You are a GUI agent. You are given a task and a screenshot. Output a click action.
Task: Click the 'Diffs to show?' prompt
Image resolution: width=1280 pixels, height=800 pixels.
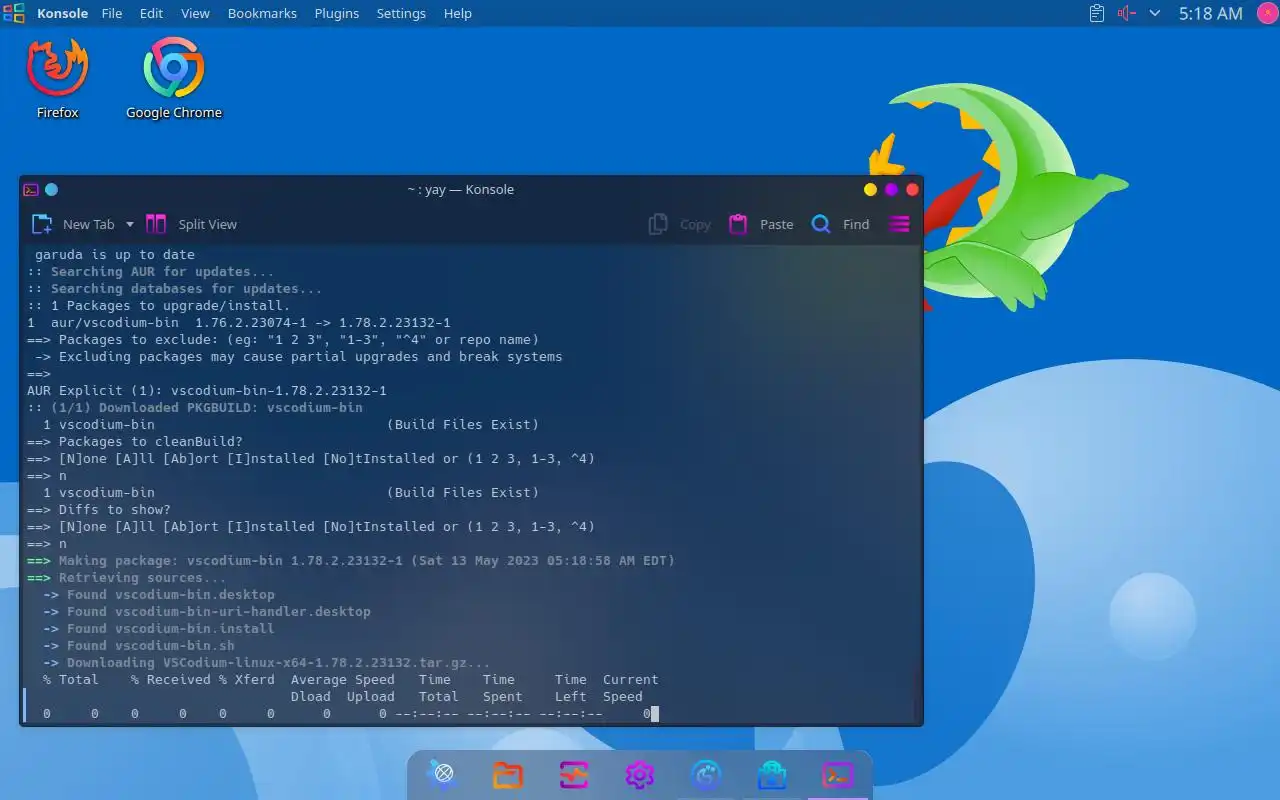point(115,510)
